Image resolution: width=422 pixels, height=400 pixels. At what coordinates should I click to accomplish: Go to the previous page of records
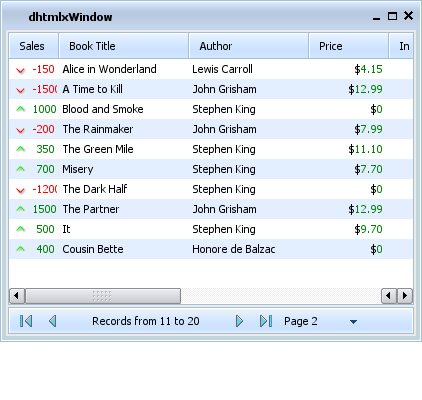coord(53,321)
